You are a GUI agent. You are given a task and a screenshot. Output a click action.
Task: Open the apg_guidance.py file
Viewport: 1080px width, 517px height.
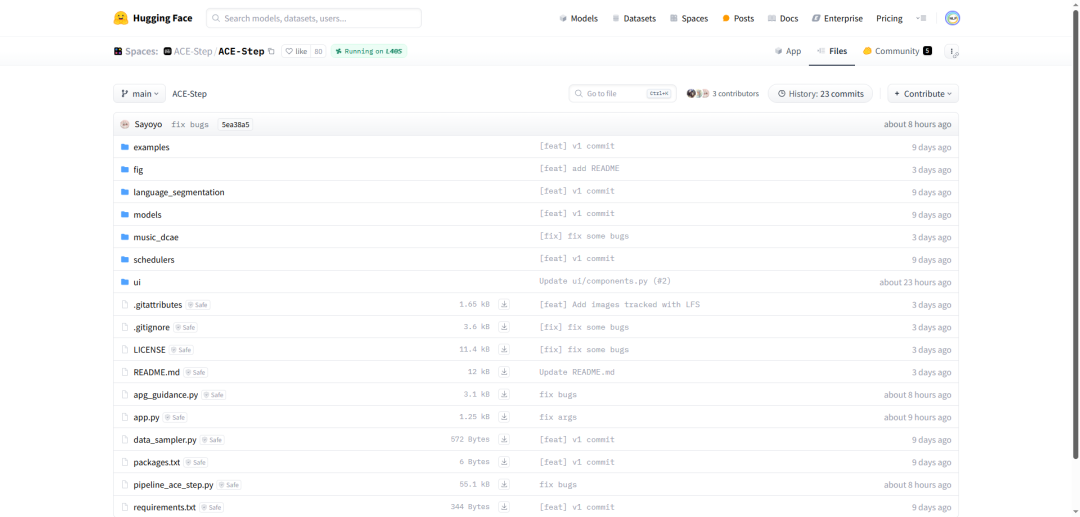tap(165, 394)
